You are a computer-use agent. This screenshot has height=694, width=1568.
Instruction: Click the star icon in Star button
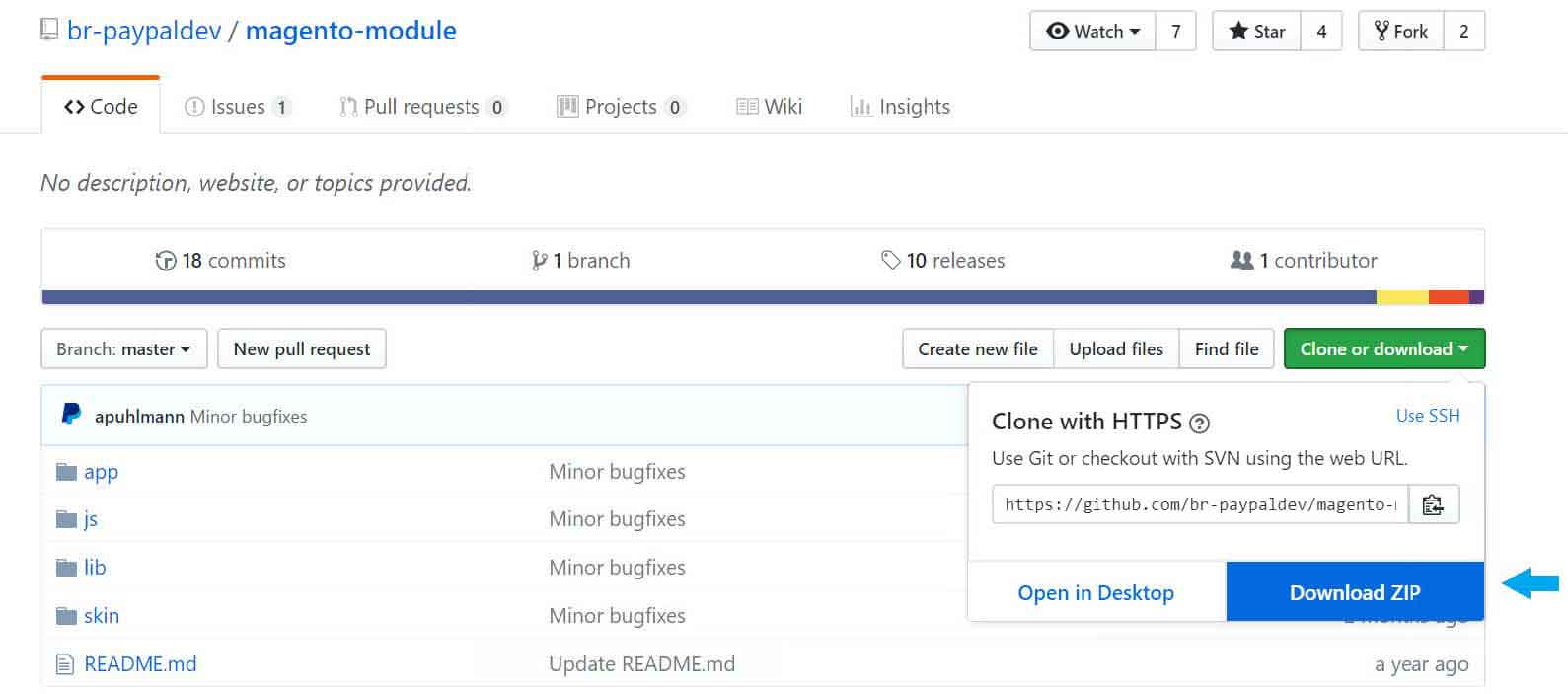pyautogui.click(x=1238, y=31)
